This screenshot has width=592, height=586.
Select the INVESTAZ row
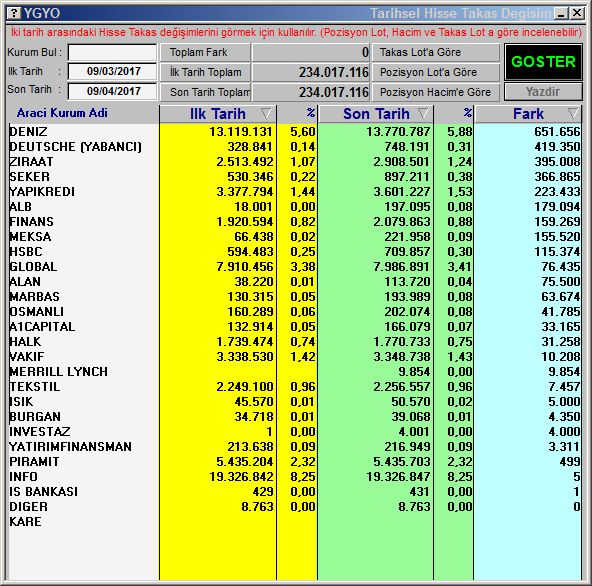click(294, 432)
